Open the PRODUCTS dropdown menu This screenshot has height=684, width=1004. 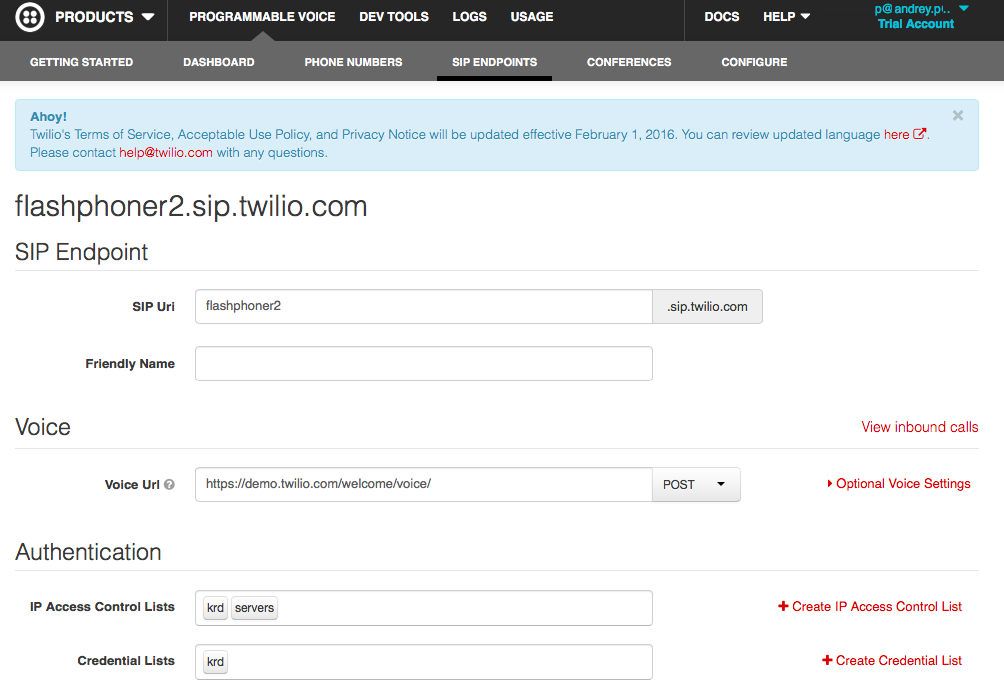point(104,17)
